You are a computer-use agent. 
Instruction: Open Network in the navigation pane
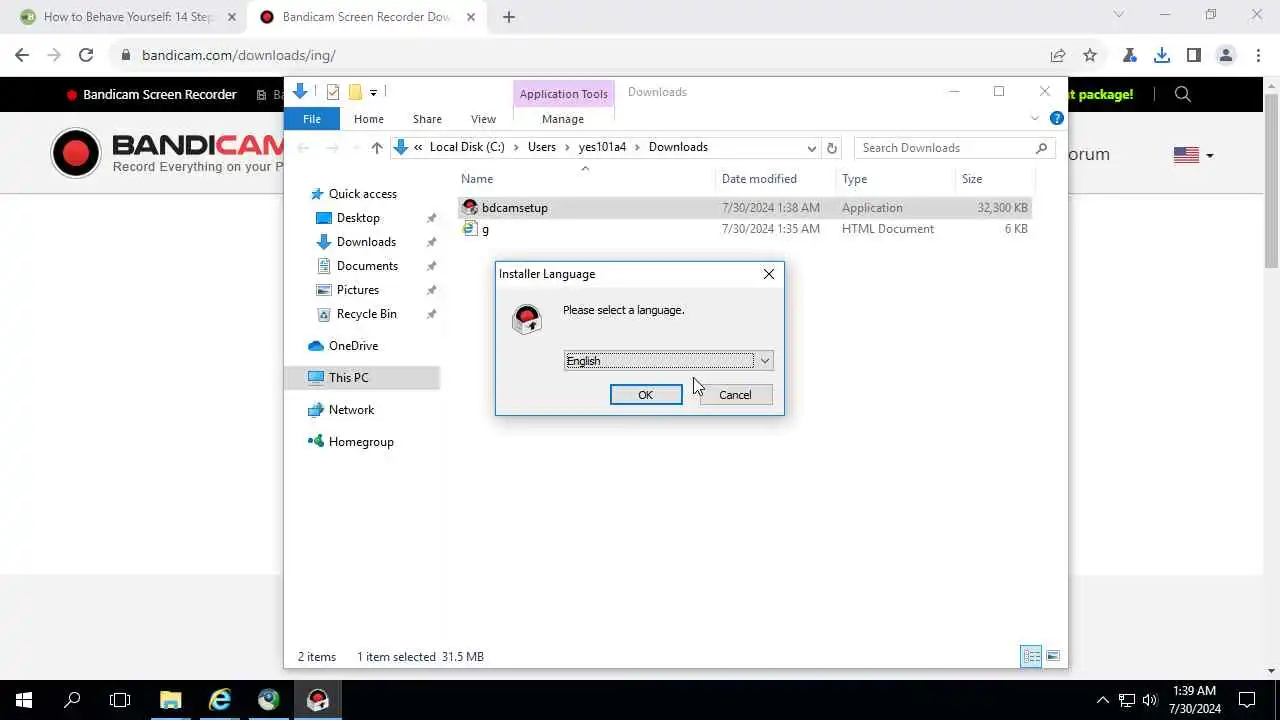point(351,410)
